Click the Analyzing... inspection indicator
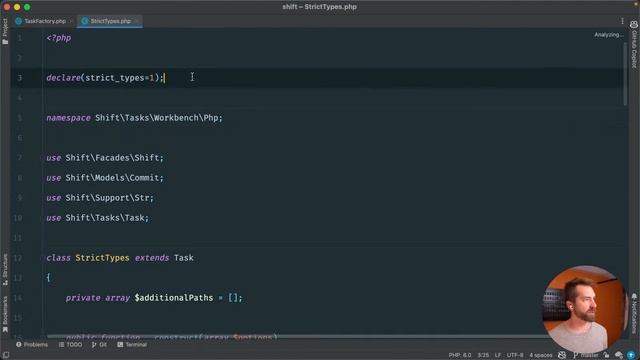The width and height of the screenshot is (640, 360). pos(609,35)
